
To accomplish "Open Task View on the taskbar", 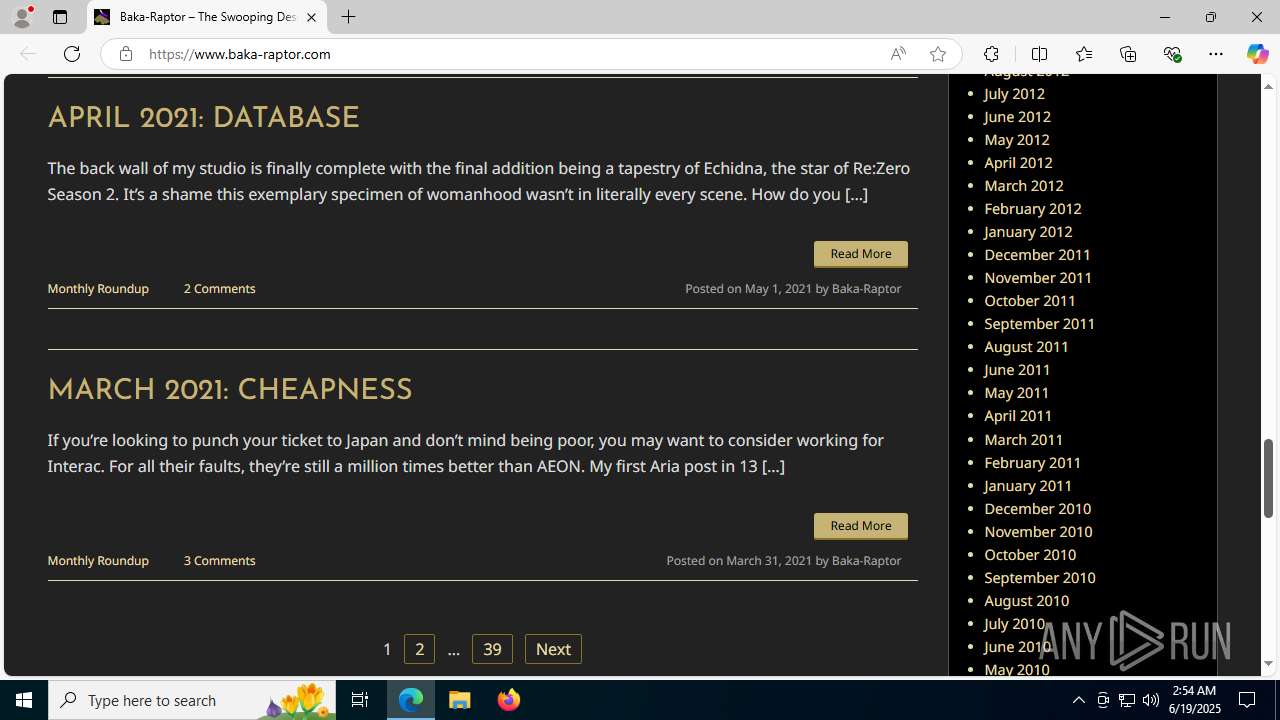I will click(x=360, y=700).
